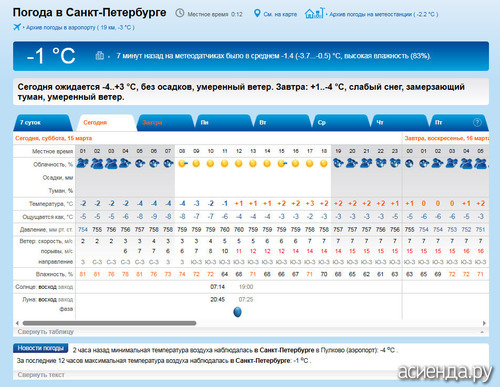This screenshot has height=387, width=500.
Task: Click the horizontal scrollbar thumb under table
Action: [109, 323]
